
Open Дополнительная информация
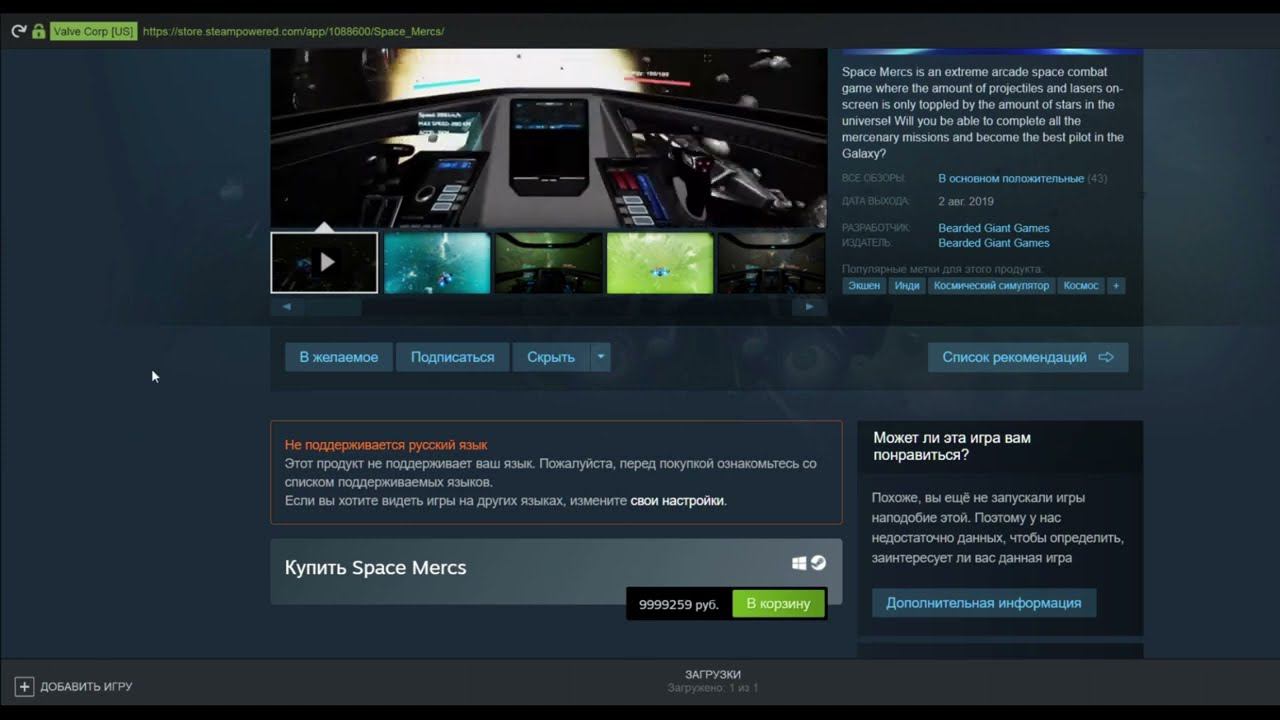pos(984,603)
